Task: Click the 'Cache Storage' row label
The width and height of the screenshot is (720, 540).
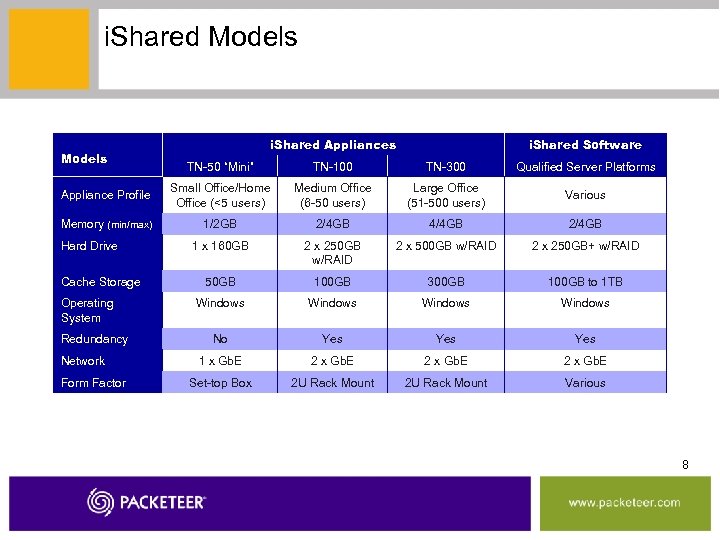Action: coord(101,282)
